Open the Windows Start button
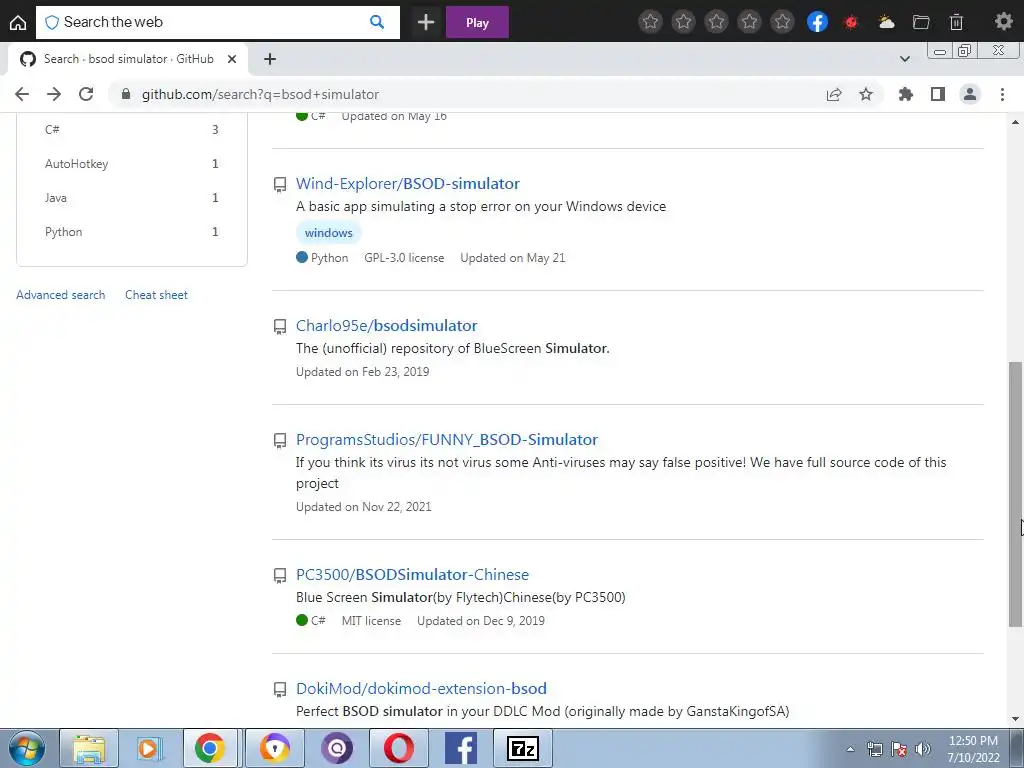 (x=27, y=748)
